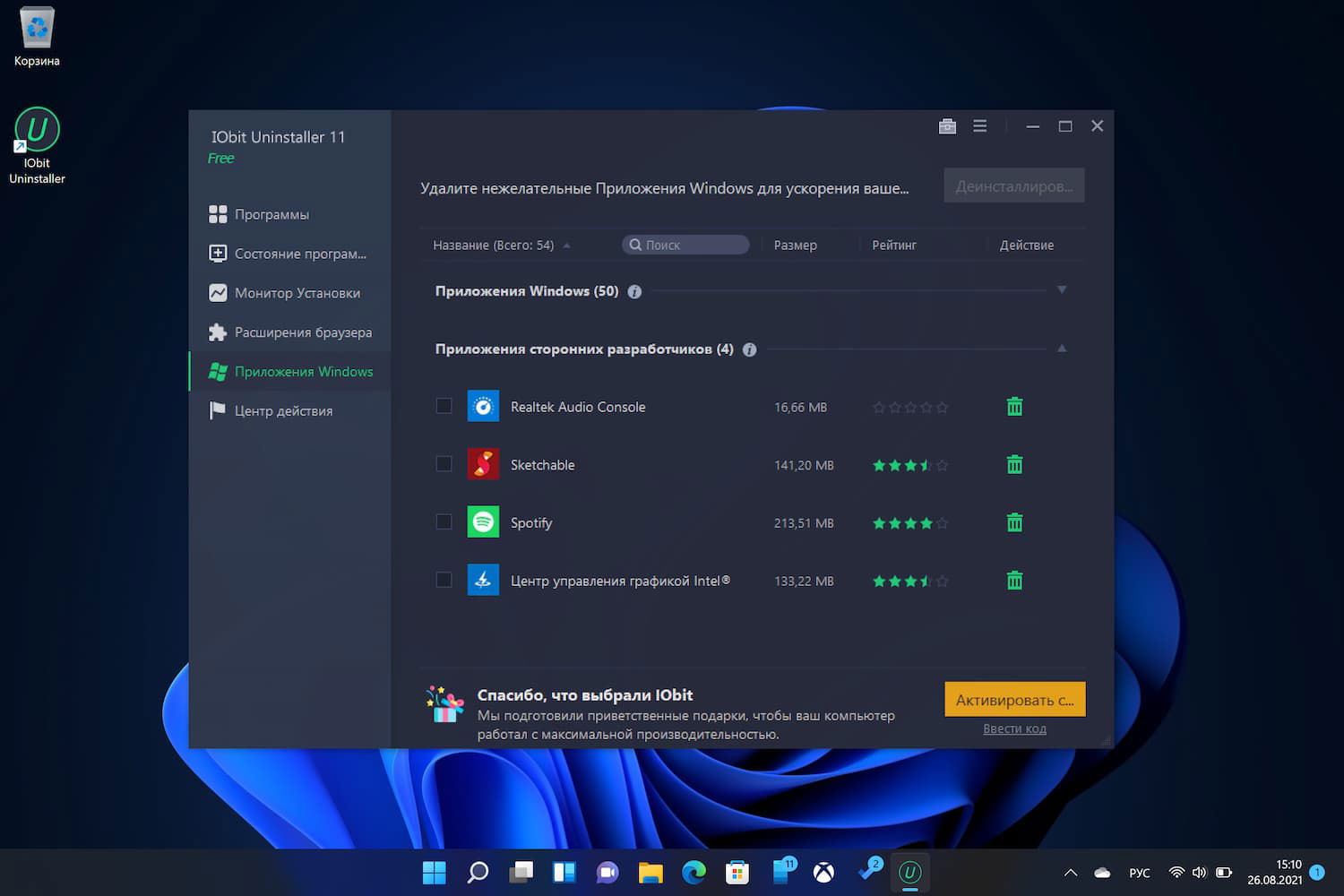The height and width of the screenshot is (896, 1344).
Task: Click the Деинсталлиров... button
Action: pyautogui.click(x=1014, y=185)
